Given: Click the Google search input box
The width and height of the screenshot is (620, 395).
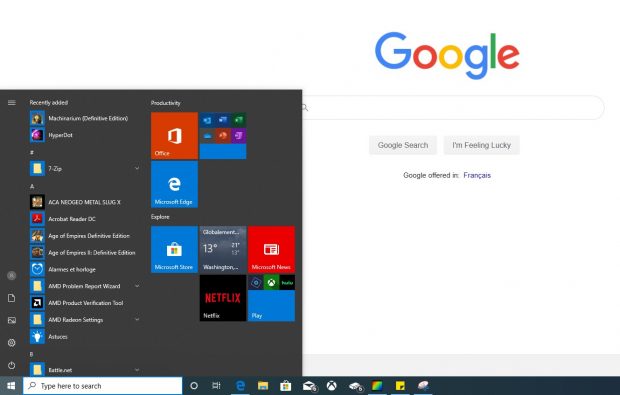Looking at the screenshot, I should click(x=453, y=107).
